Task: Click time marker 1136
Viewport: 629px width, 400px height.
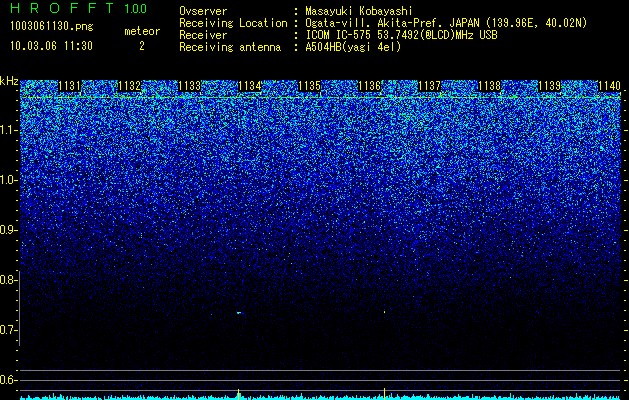Action: click(369, 86)
